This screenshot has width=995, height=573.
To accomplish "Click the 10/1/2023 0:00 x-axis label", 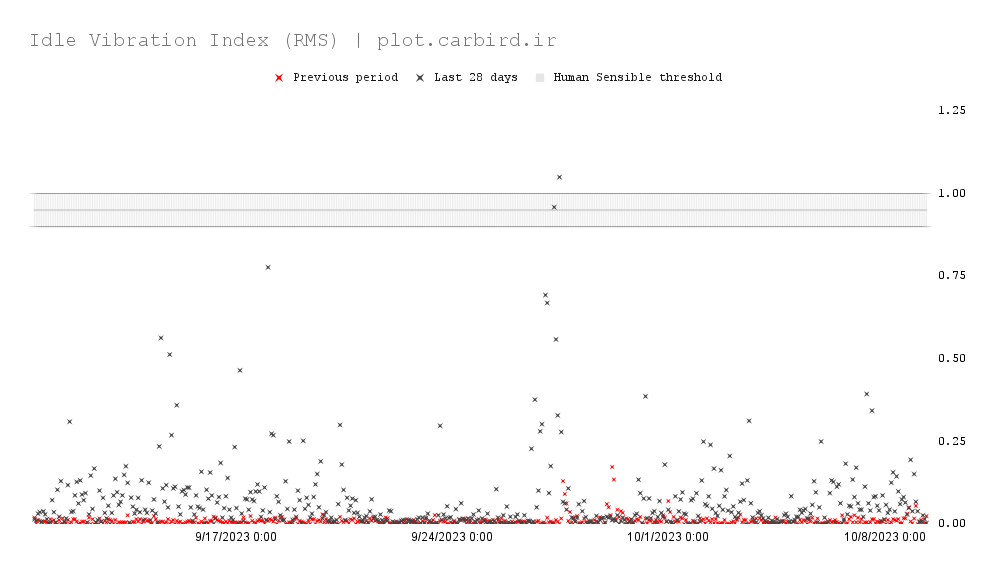I will coord(667,537).
